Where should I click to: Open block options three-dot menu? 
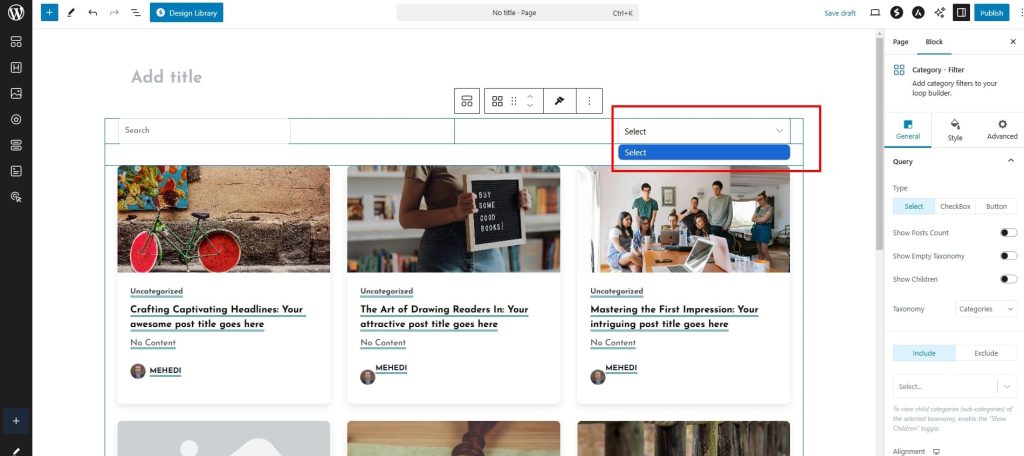[589, 101]
